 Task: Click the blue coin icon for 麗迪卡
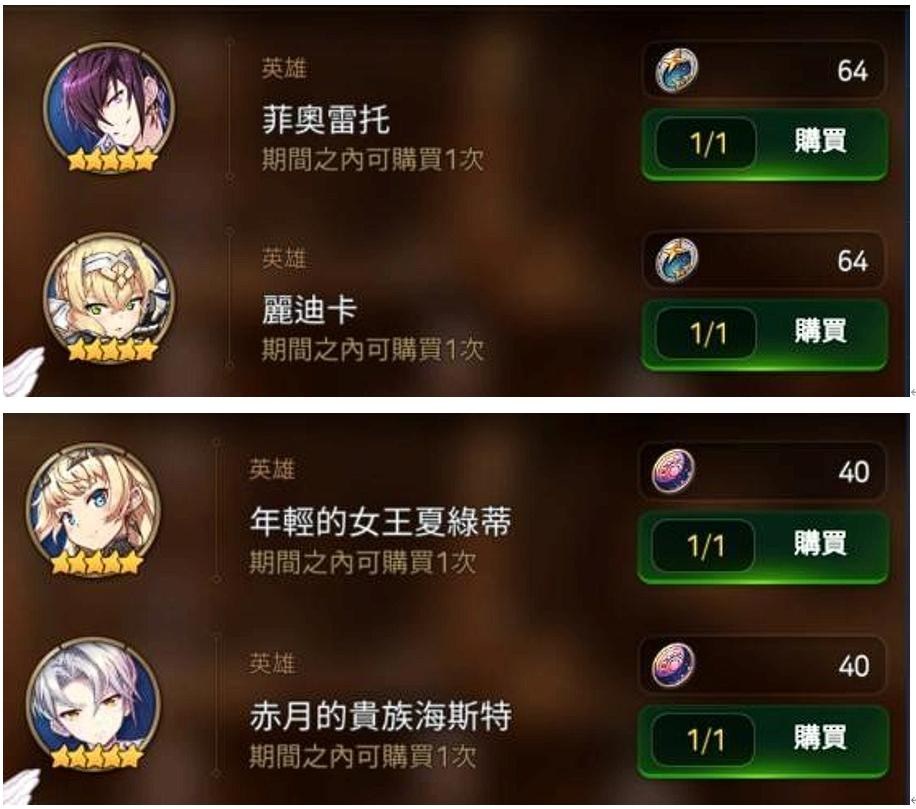676,261
